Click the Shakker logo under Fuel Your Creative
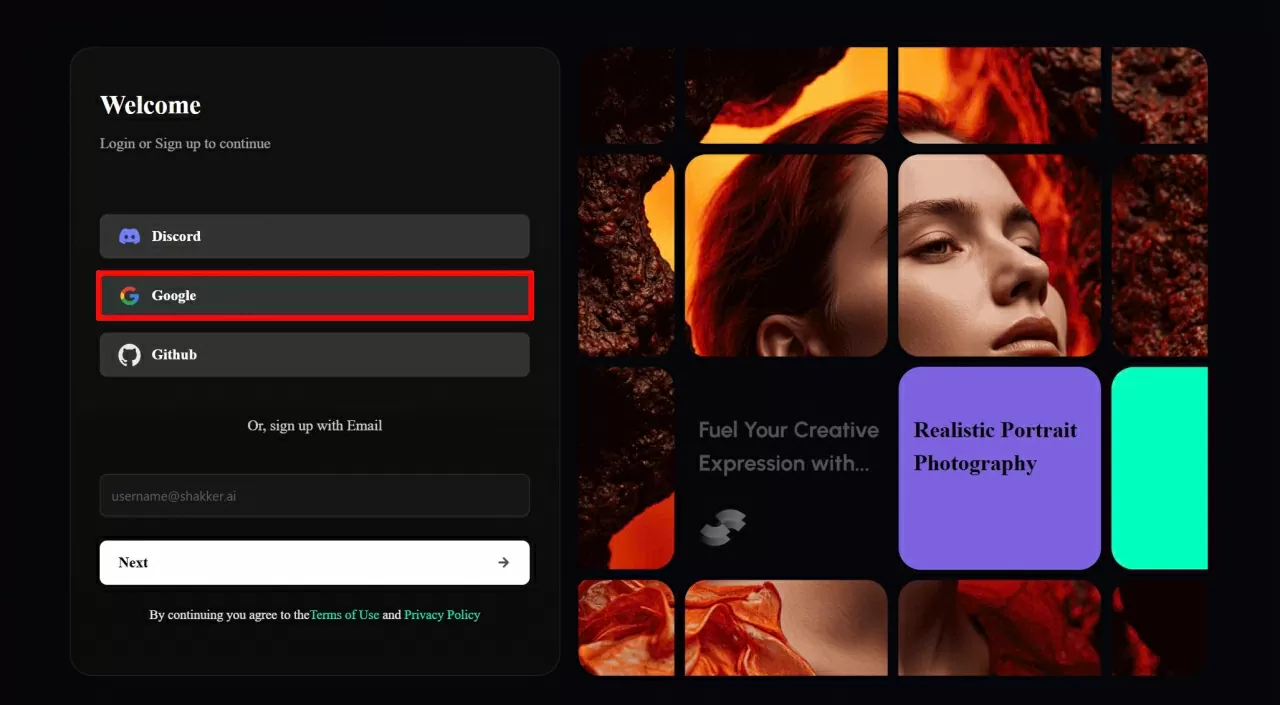This screenshot has height=705, width=1280. pyautogui.click(x=722, y=527)
